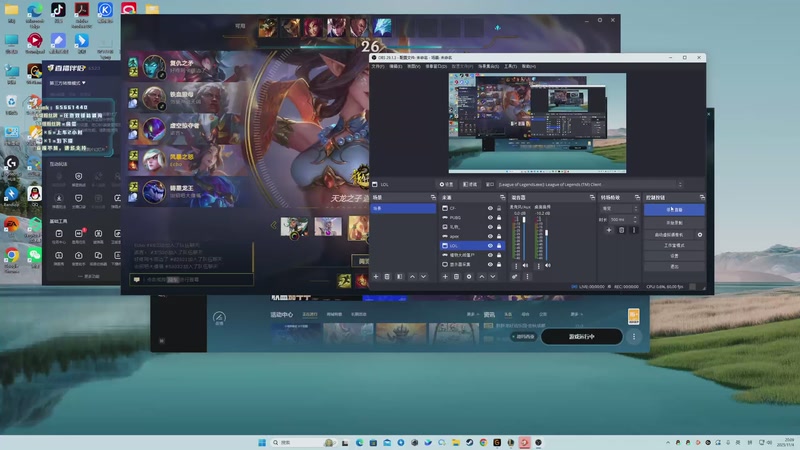Select first tab beside 活动中心 in League client

[x=310, y=314]
